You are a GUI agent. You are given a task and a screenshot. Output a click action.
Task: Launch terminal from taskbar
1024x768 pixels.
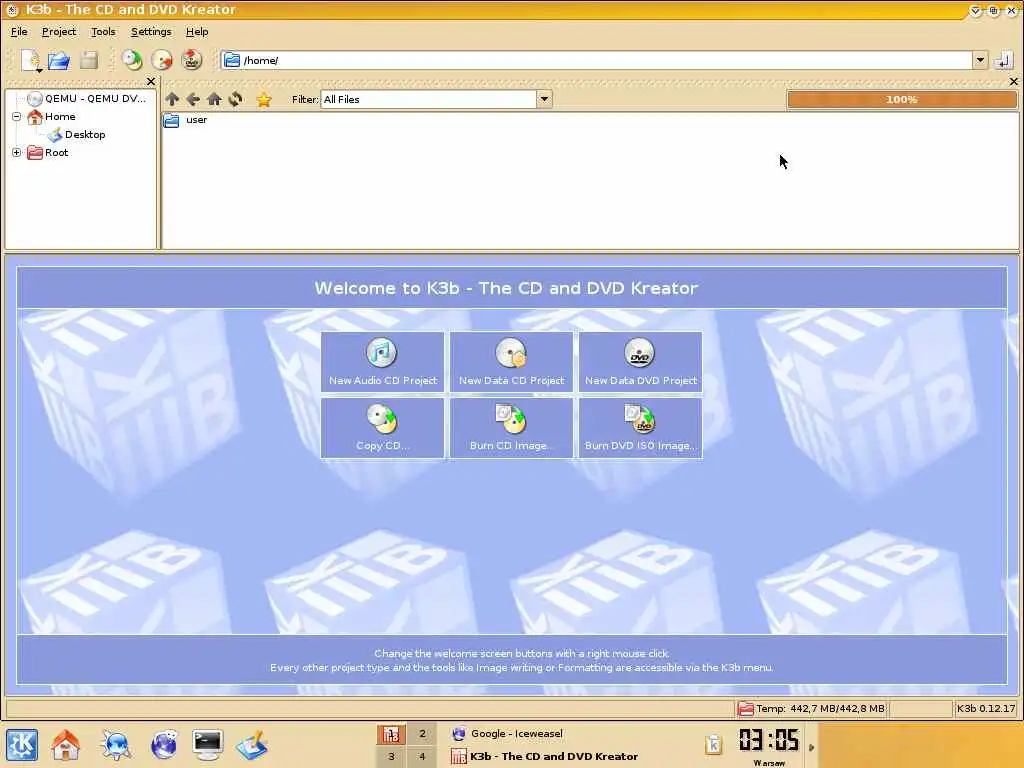[208, 744]
